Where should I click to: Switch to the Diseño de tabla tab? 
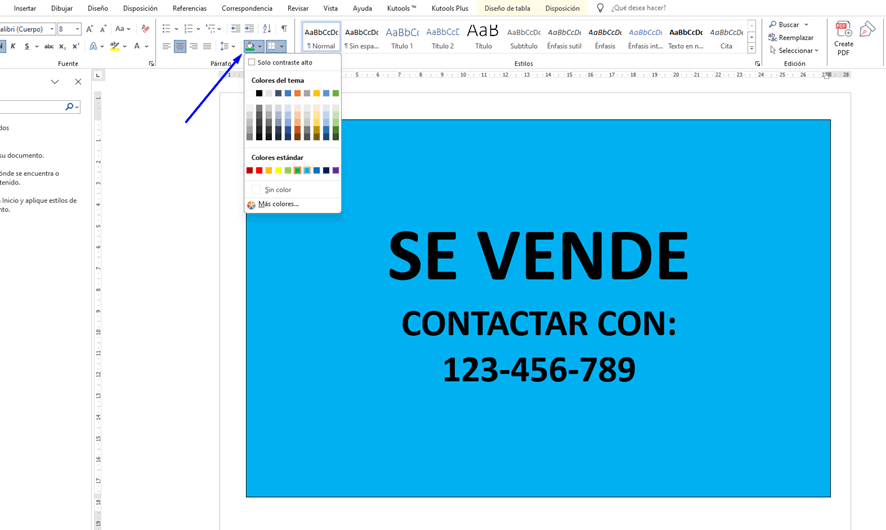pos(507,8)
